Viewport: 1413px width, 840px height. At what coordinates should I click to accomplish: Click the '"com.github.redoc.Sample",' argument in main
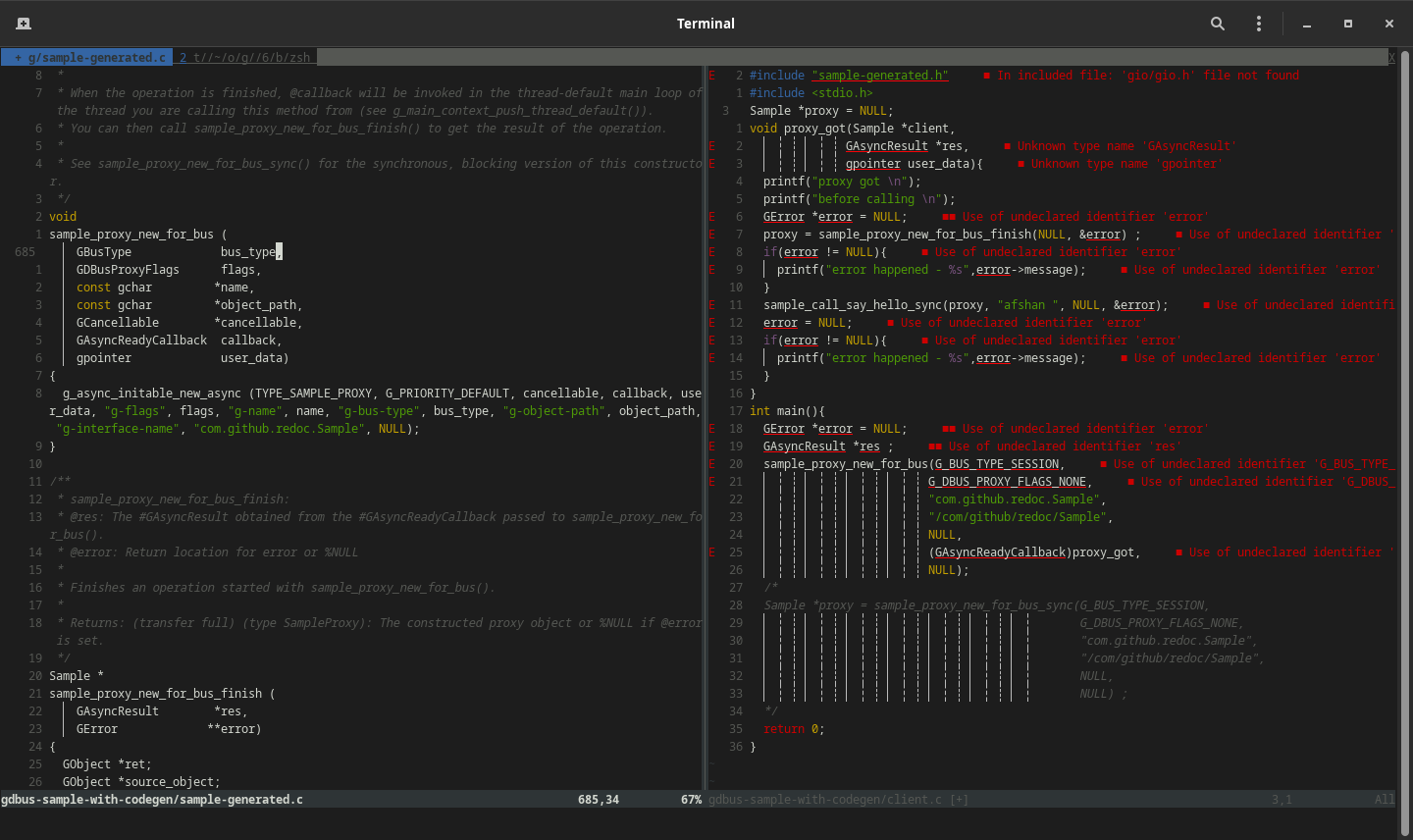pos(1018,499)
